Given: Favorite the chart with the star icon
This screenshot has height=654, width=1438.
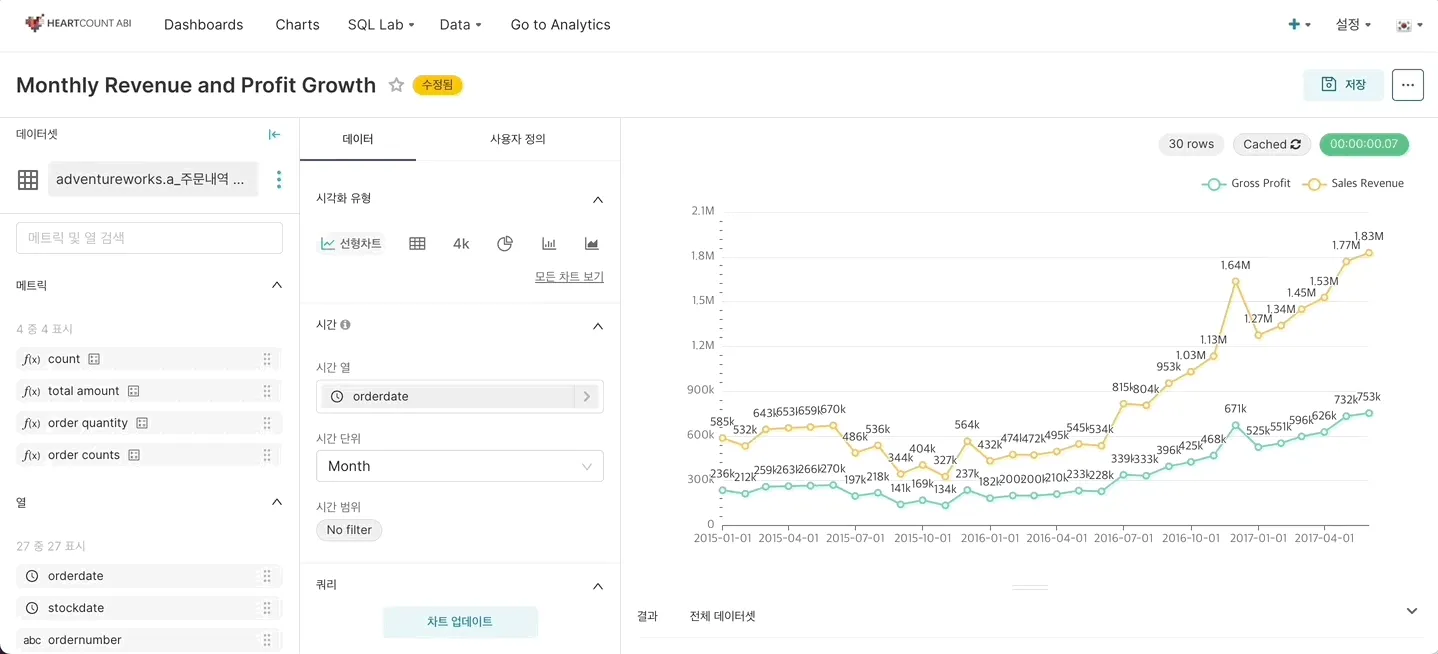Looking at the screenshot, I should pos(396,85).
